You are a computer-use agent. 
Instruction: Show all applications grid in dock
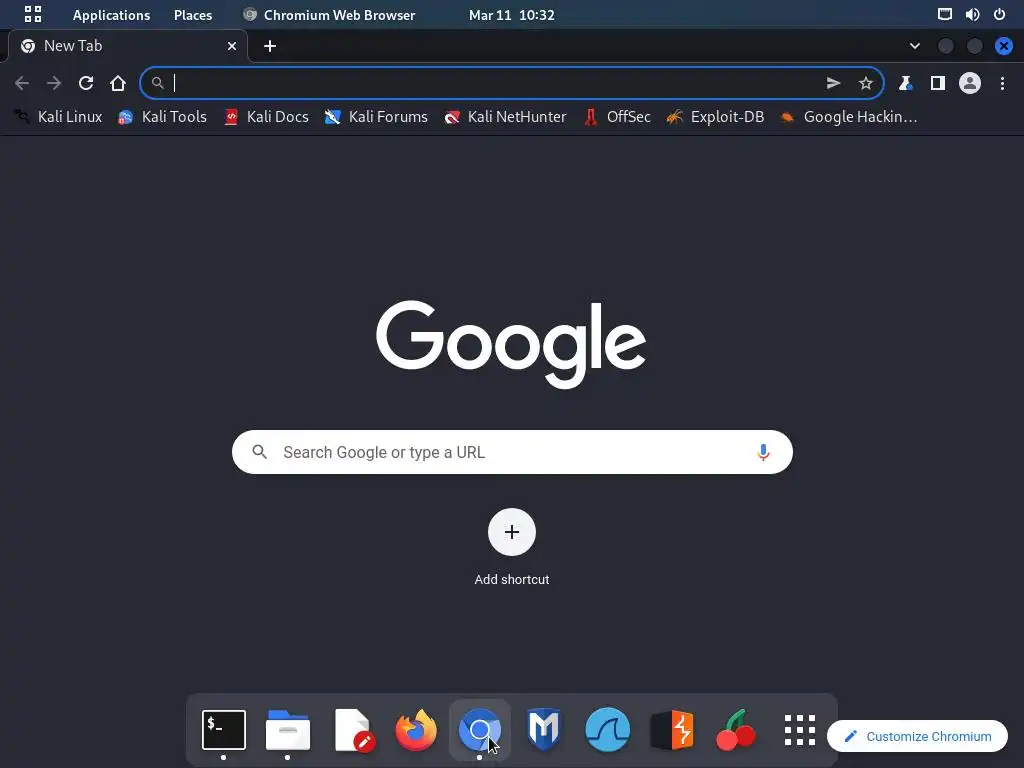800,729
